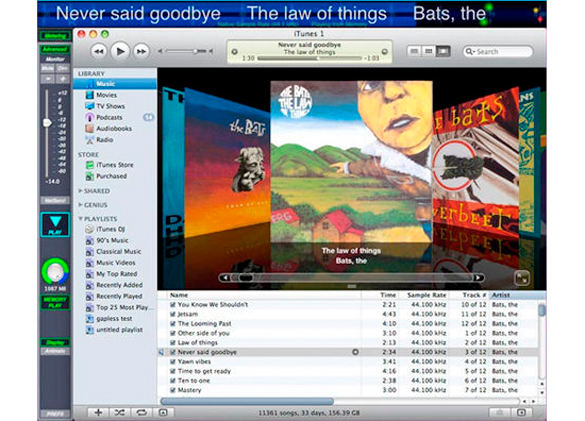The height and width of the screenshot is (421, 585).
Task: Click the monitor level fader handle
Action: (x=47, y=122)
